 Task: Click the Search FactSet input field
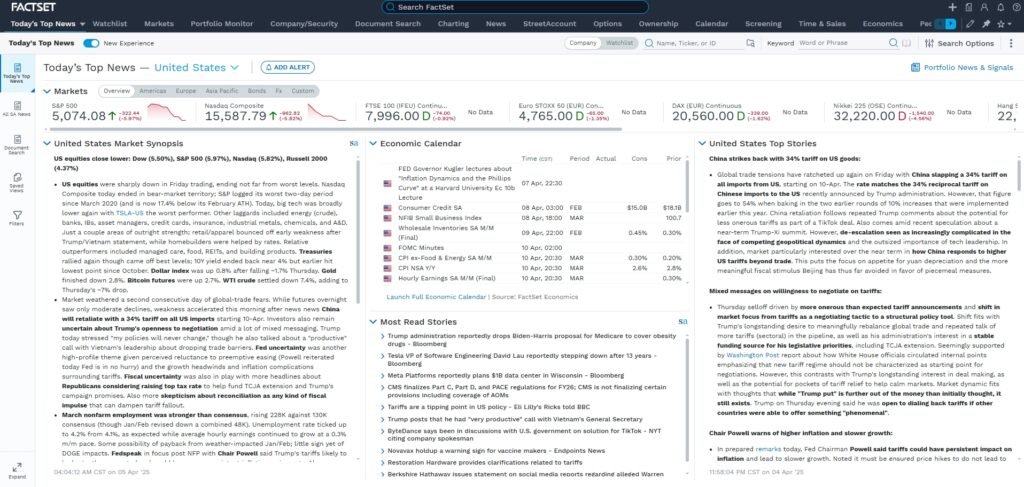coord(511,7)
